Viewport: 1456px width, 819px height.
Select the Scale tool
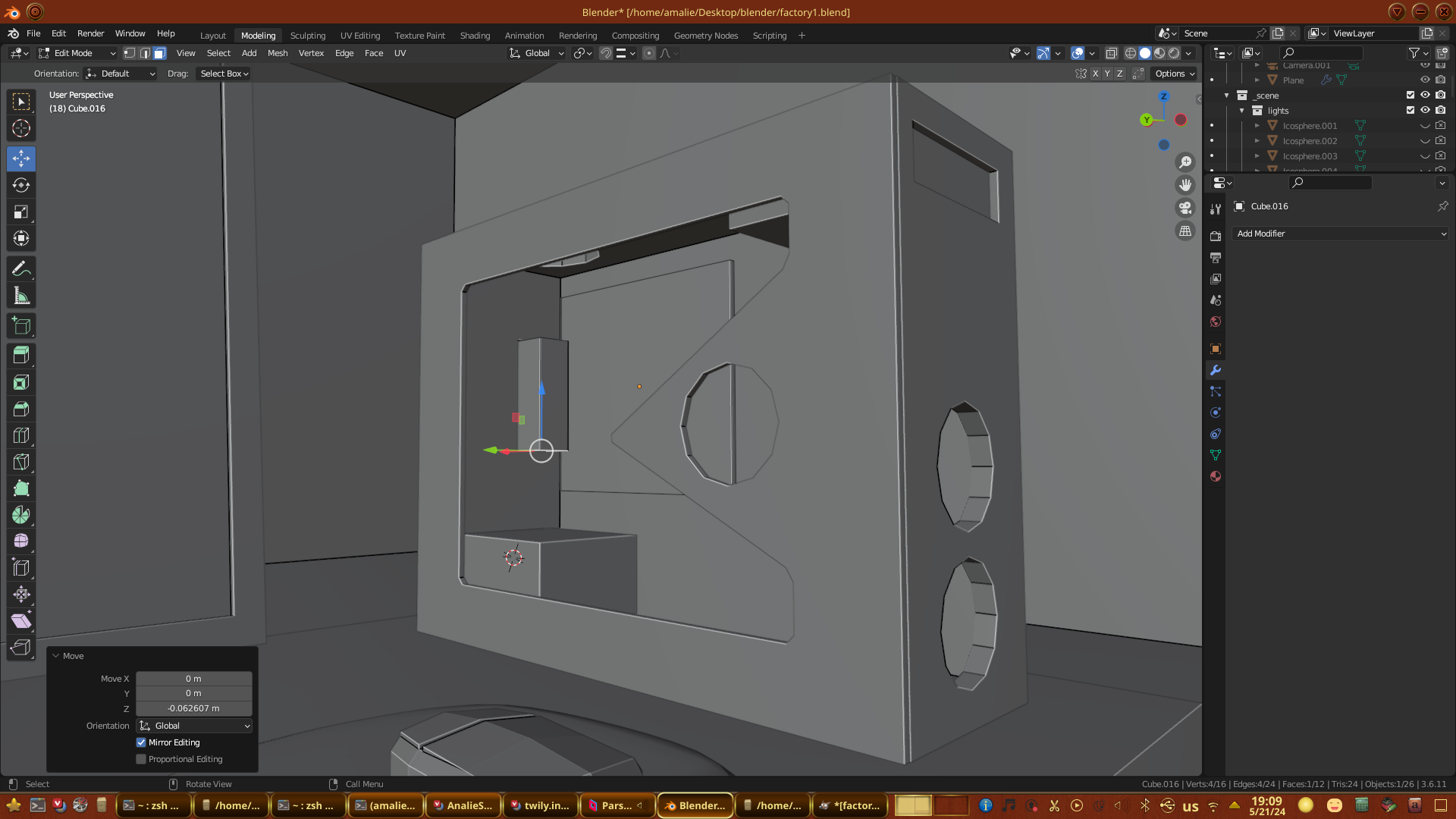coord(21,212)
